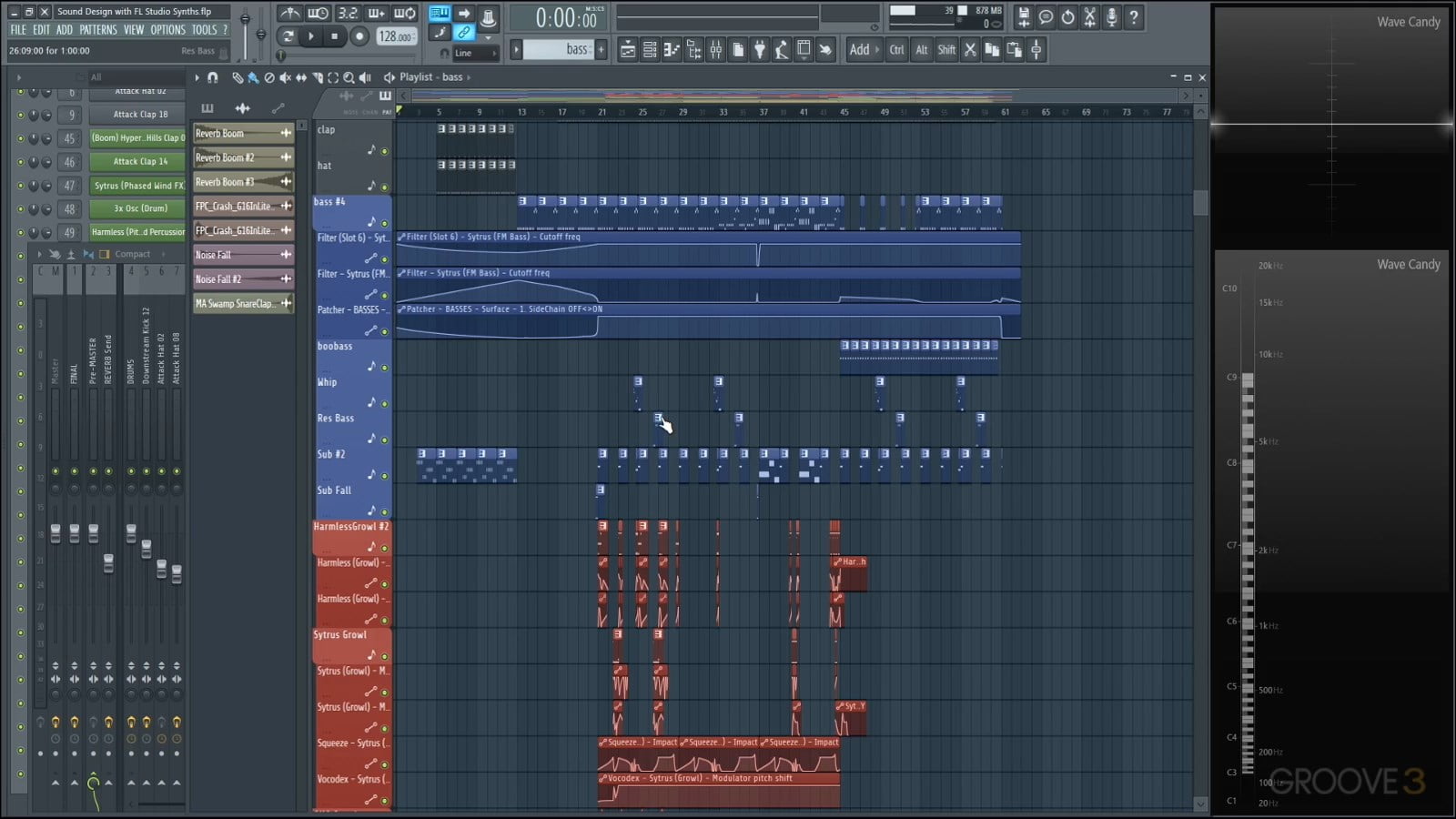Screen dimensions: 1456x819
Task: Toggle mute LED for hat track
Action: point(384,187)
